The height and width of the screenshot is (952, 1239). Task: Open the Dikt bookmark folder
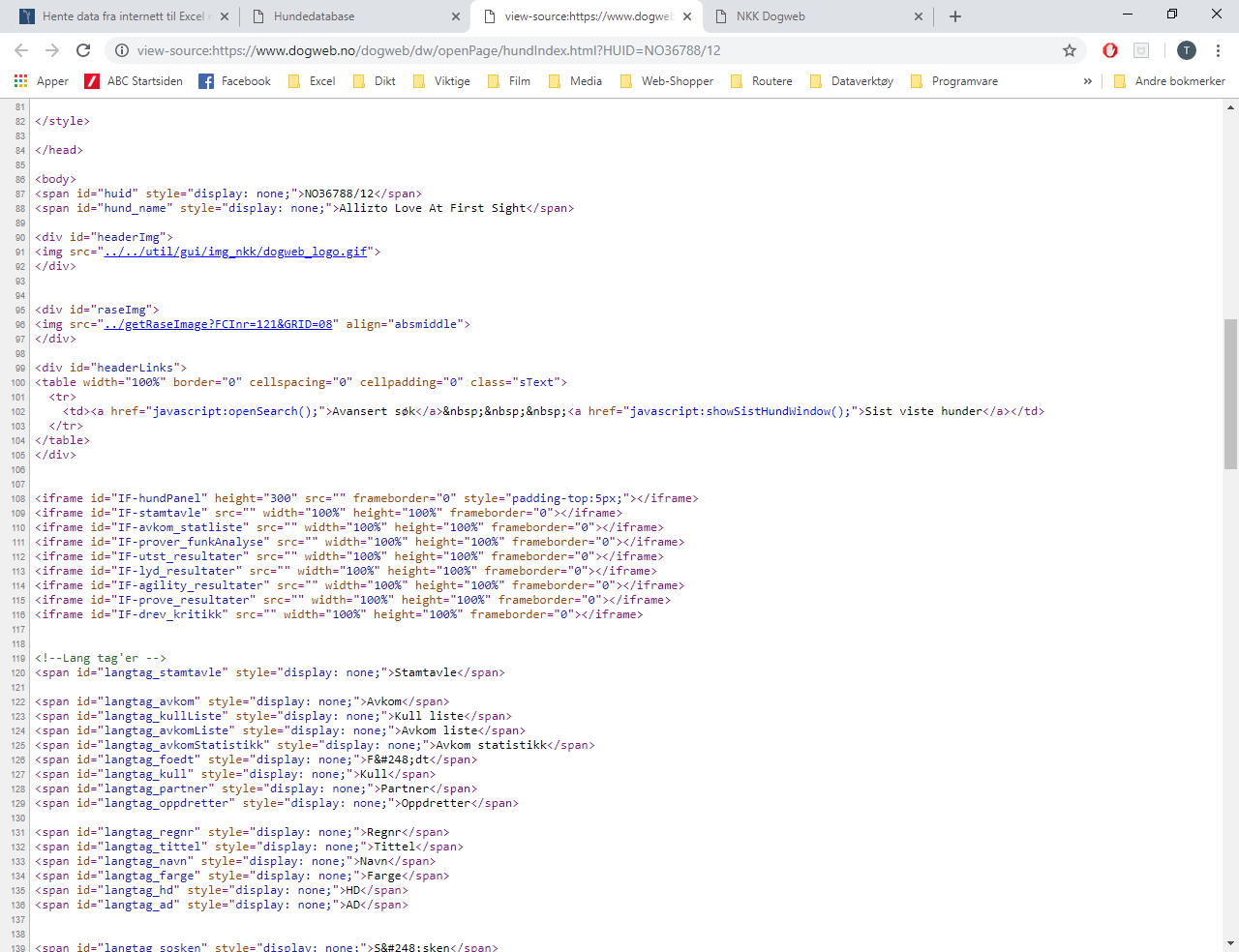[375, 81]
